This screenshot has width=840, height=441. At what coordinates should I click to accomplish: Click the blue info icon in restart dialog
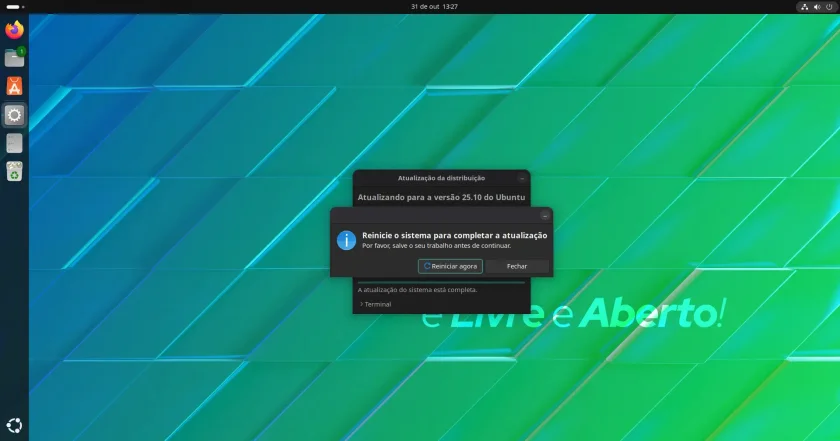pyautogui.click(x=346, y=240)
